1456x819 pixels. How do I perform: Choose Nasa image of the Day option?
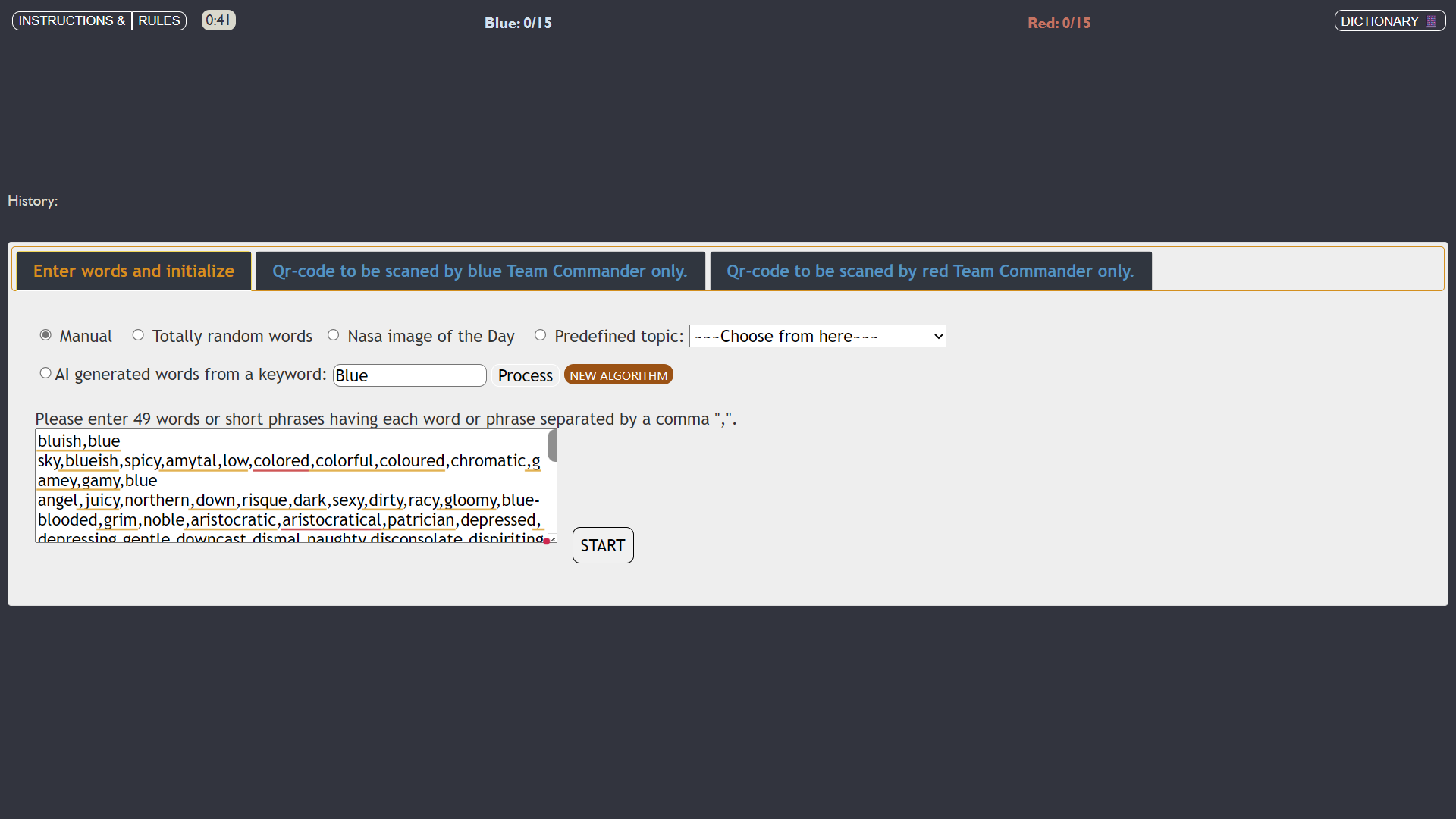333,335
